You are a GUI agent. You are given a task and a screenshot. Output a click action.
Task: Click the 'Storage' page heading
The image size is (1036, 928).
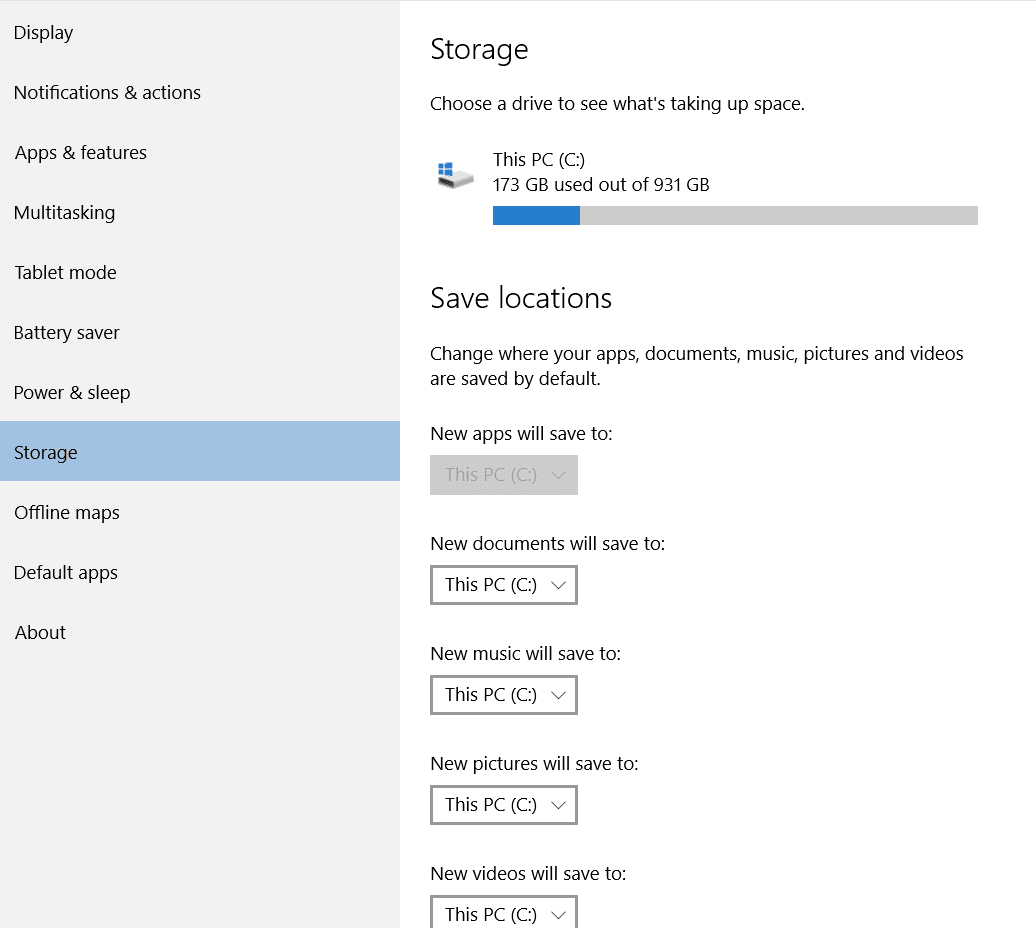click(479, 50)
